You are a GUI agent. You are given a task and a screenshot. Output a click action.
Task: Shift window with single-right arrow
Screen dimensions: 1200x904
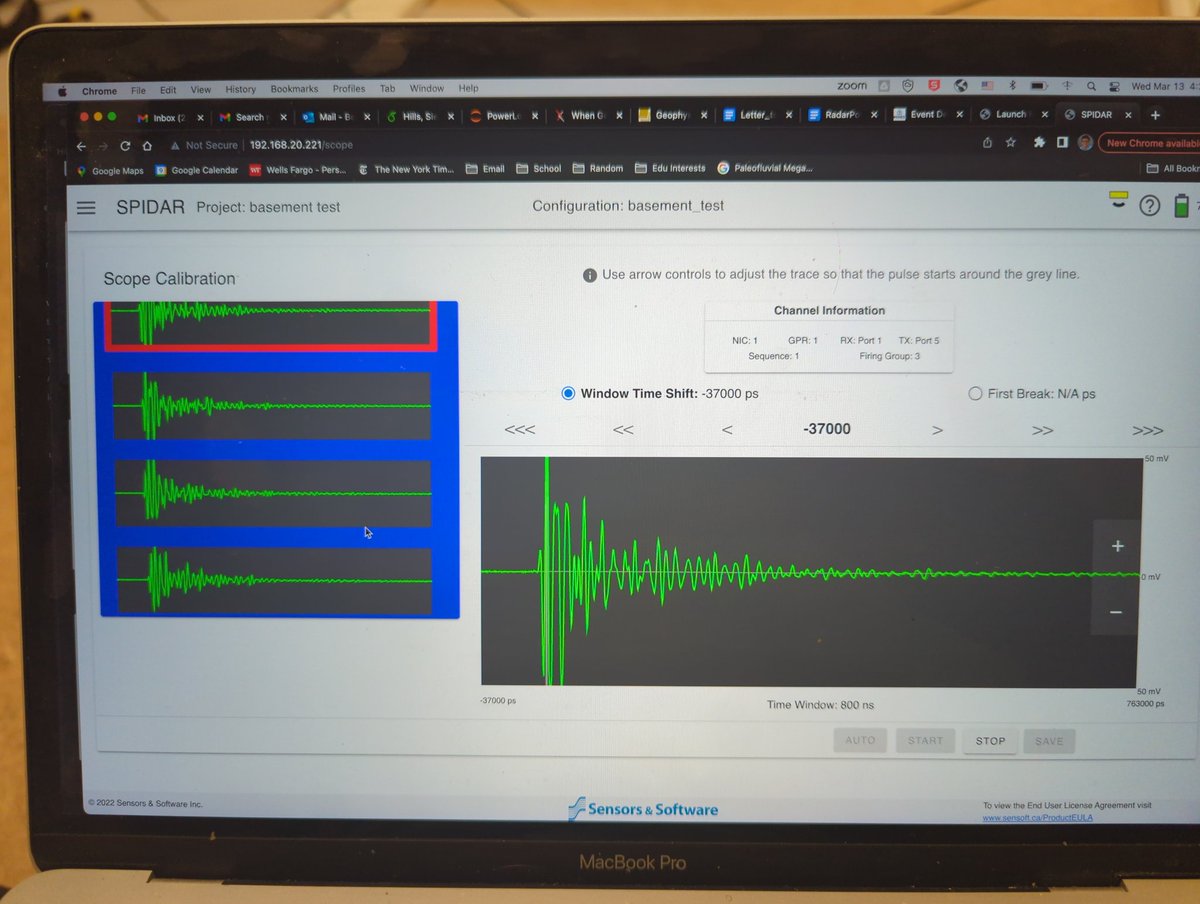pyautogui.click(x=937, y=430)
